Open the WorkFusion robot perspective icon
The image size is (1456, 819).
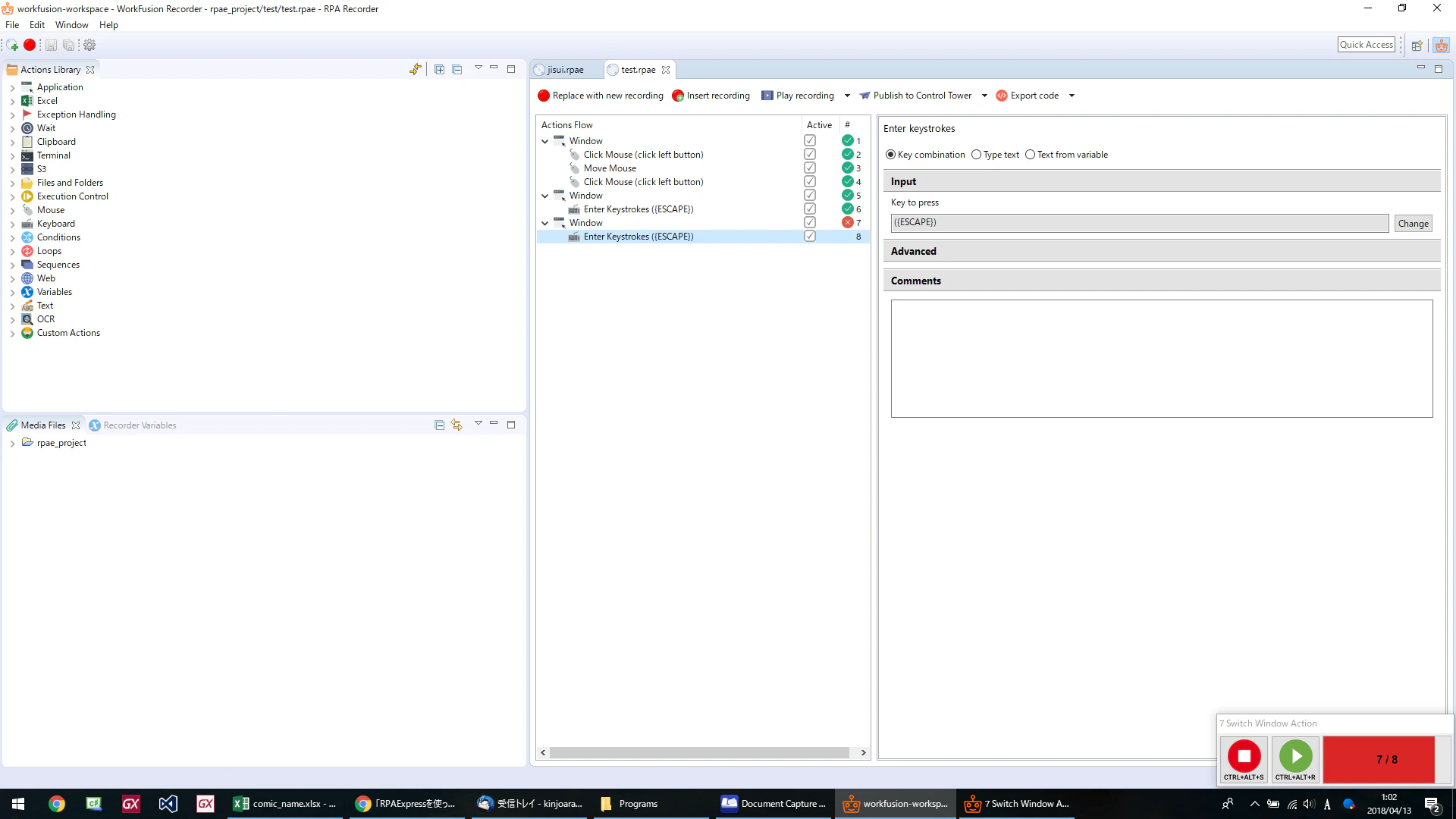point(1442,45)
